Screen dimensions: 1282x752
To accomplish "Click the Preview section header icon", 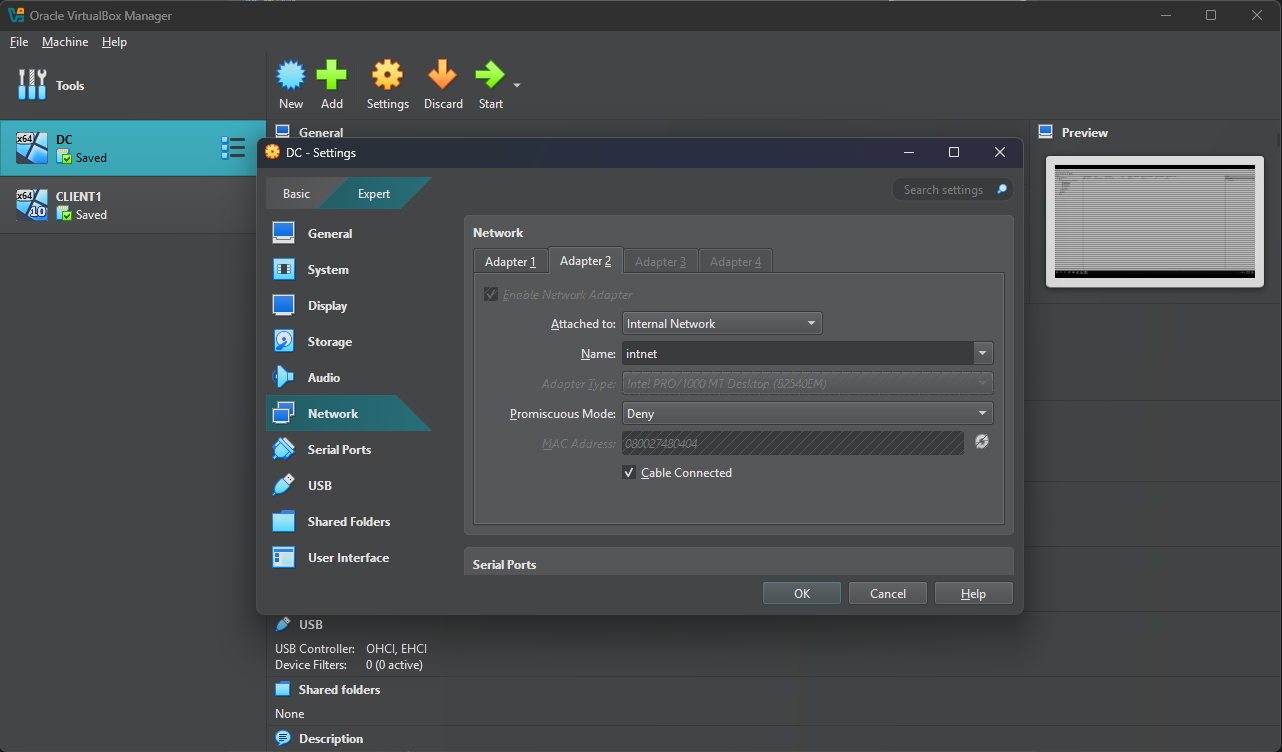I will tap(1046, 132).
